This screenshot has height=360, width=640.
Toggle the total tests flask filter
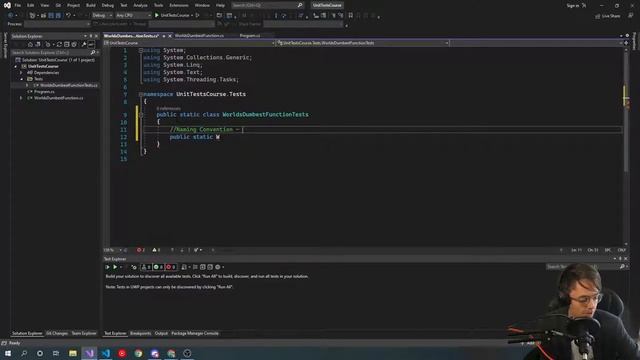click(x=146, y=267)
